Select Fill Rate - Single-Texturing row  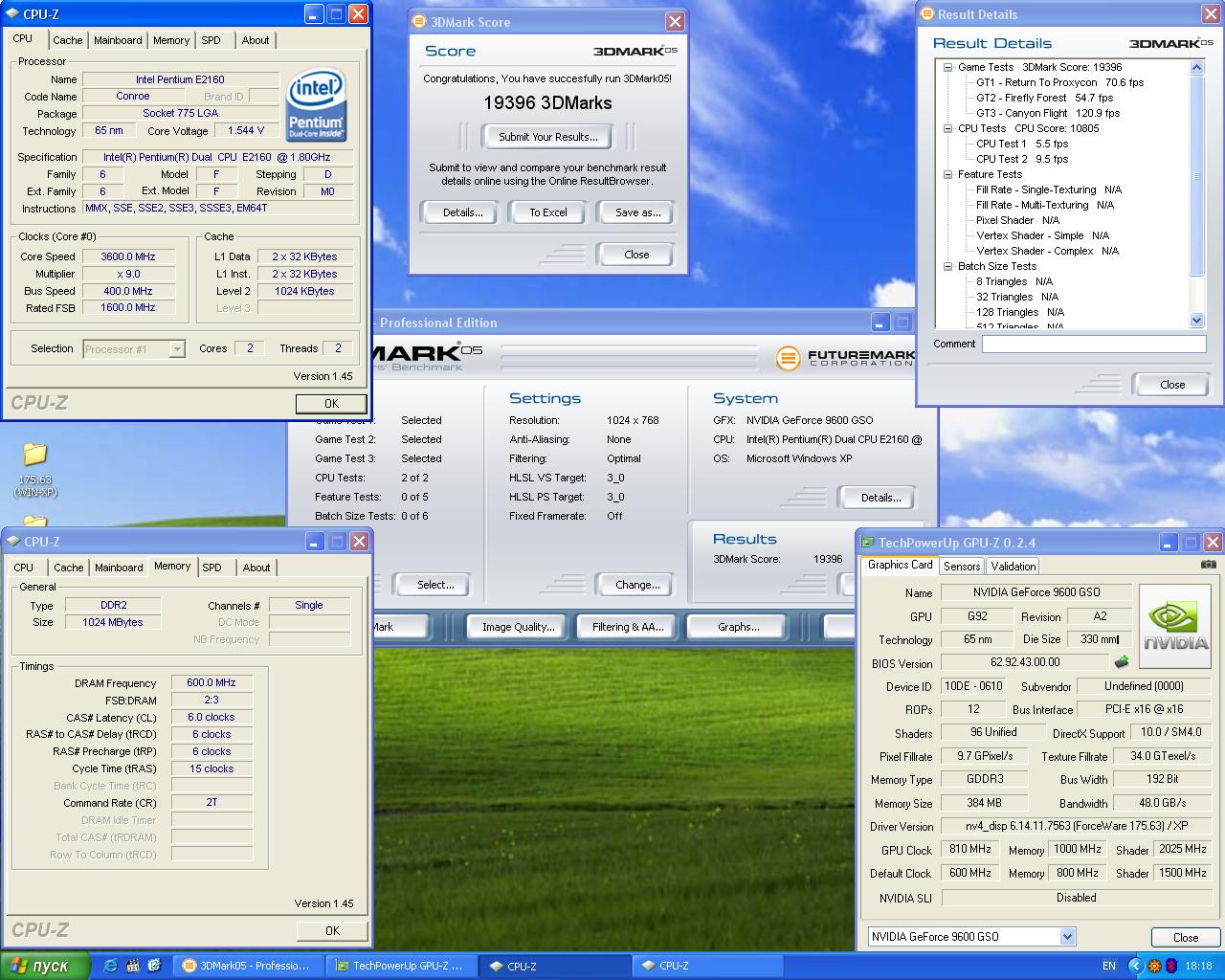click(x=1048, y=189)
